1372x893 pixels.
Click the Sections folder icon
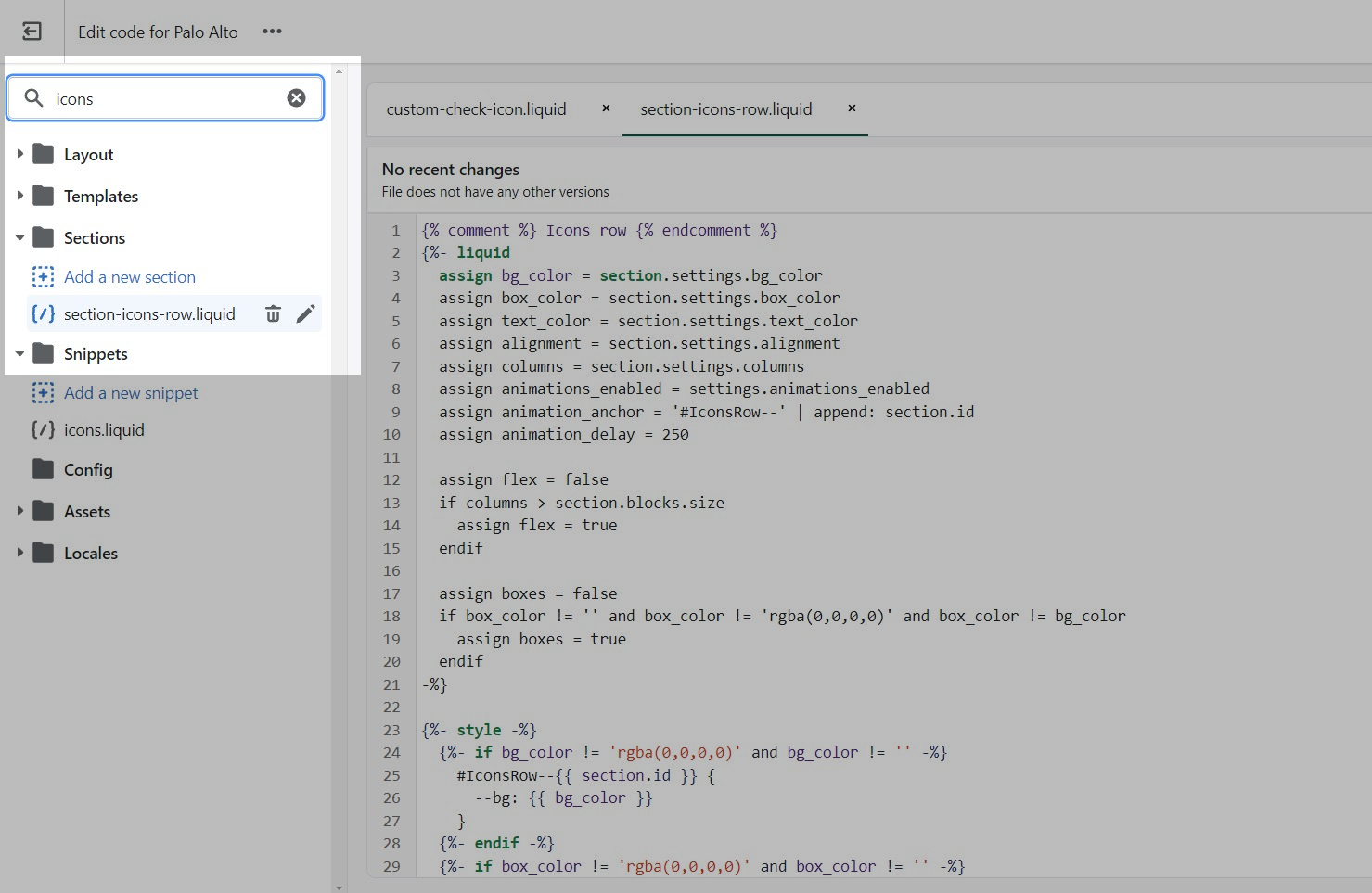pos(43,237)
